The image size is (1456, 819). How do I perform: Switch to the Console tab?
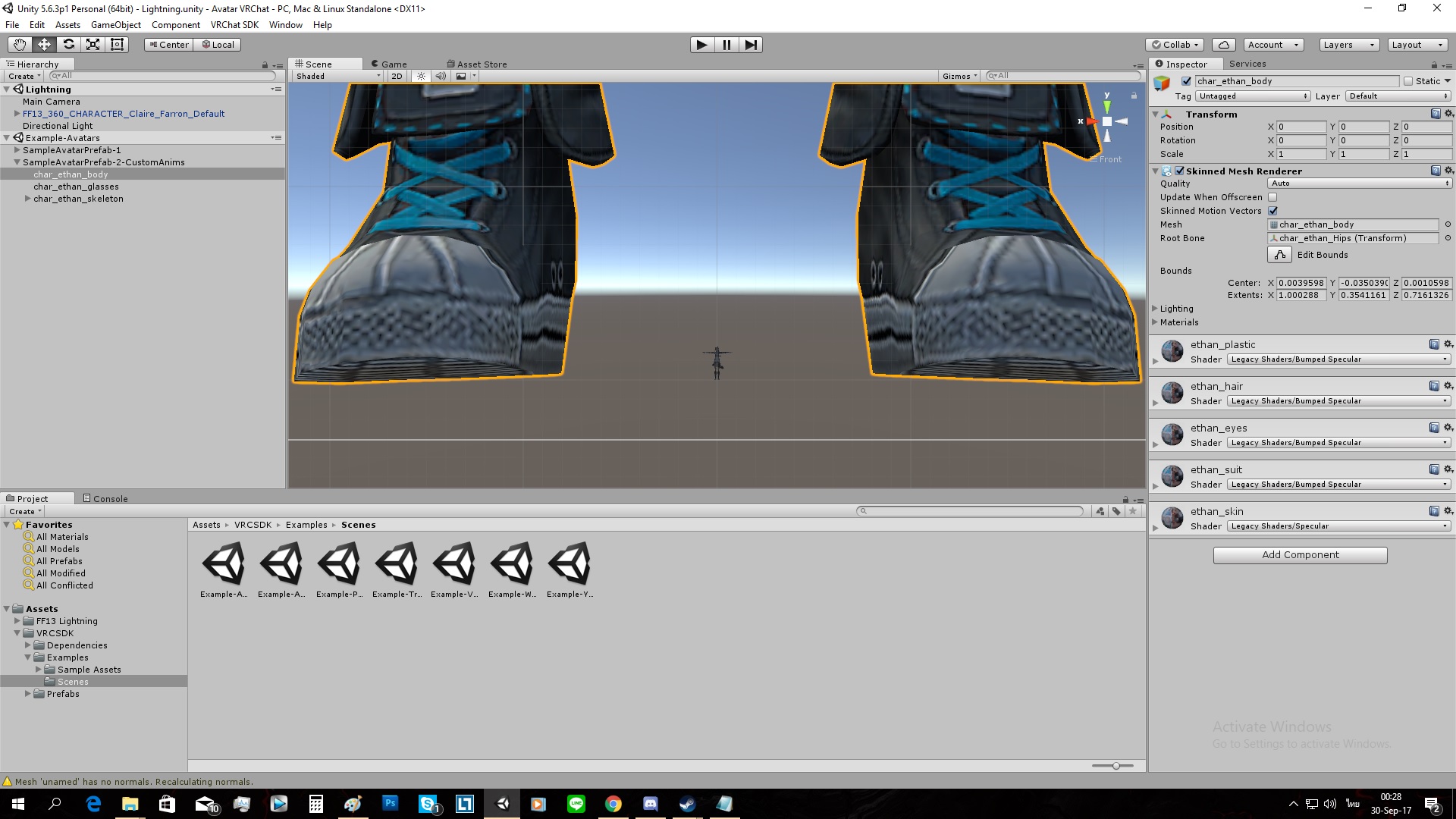105,498
